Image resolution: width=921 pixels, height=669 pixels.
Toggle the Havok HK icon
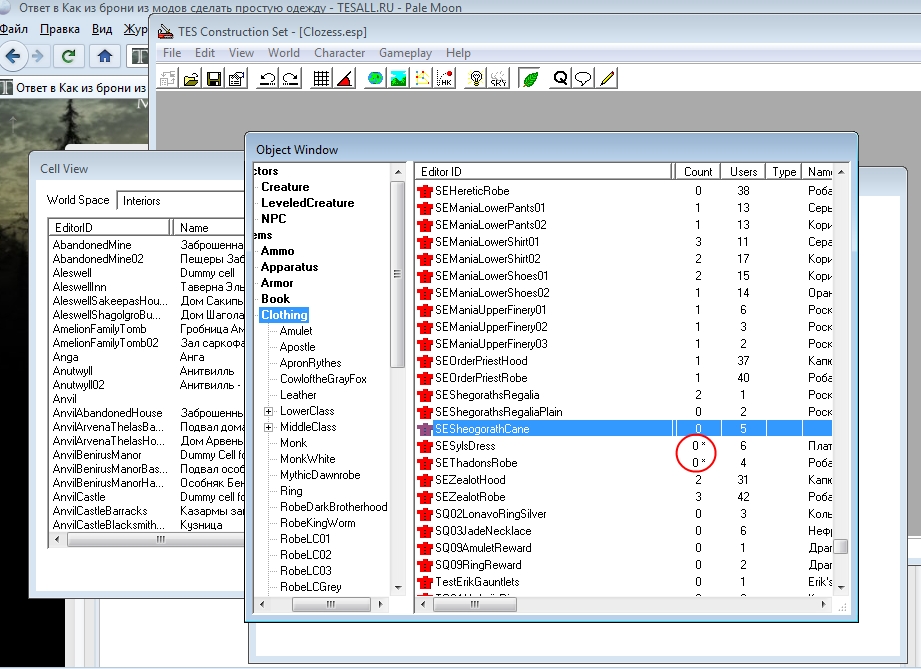coord(445,79)
